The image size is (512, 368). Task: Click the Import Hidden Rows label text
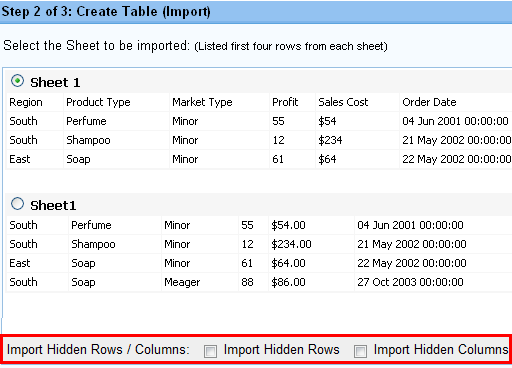coord(282,350)
